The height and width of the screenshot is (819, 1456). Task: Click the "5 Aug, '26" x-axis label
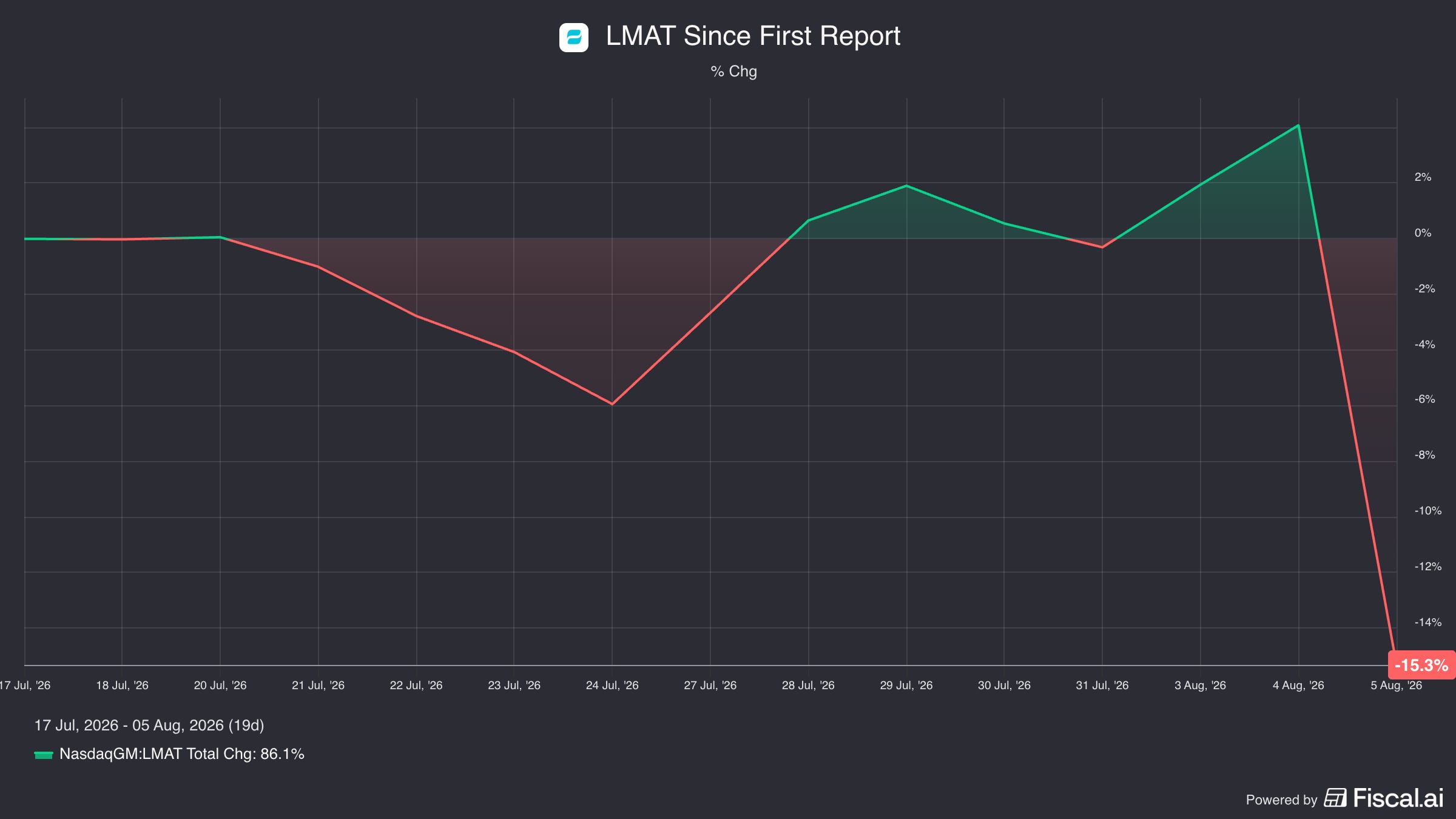(x=1396, y=686)
